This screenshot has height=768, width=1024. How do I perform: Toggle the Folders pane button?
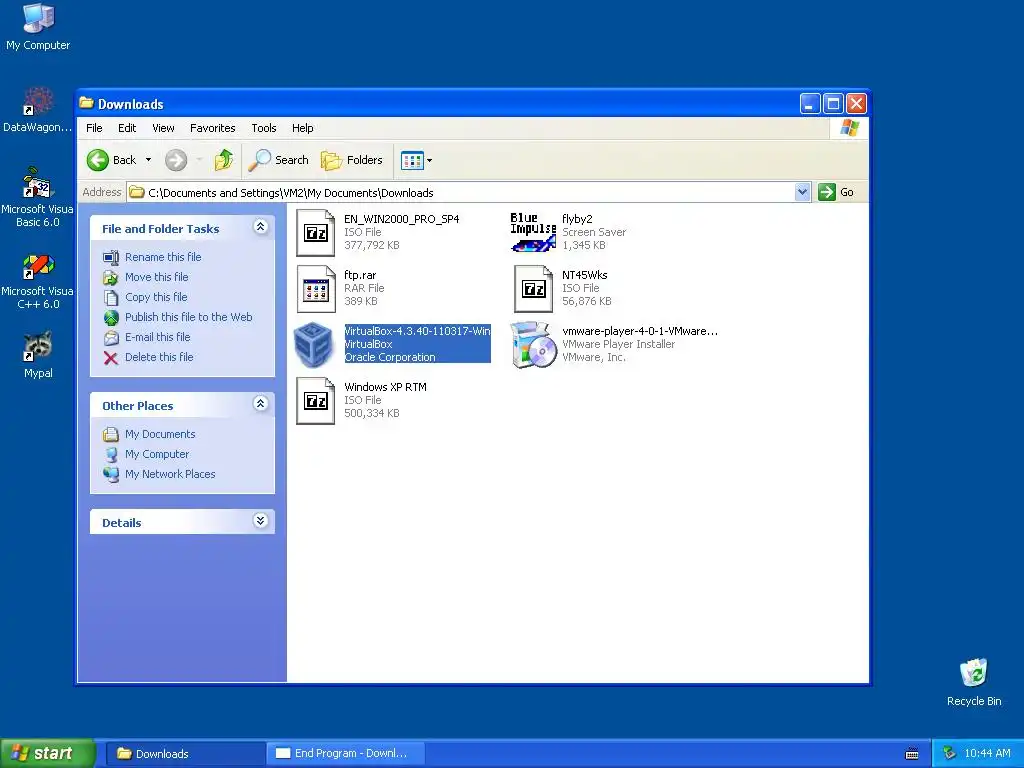351,160
